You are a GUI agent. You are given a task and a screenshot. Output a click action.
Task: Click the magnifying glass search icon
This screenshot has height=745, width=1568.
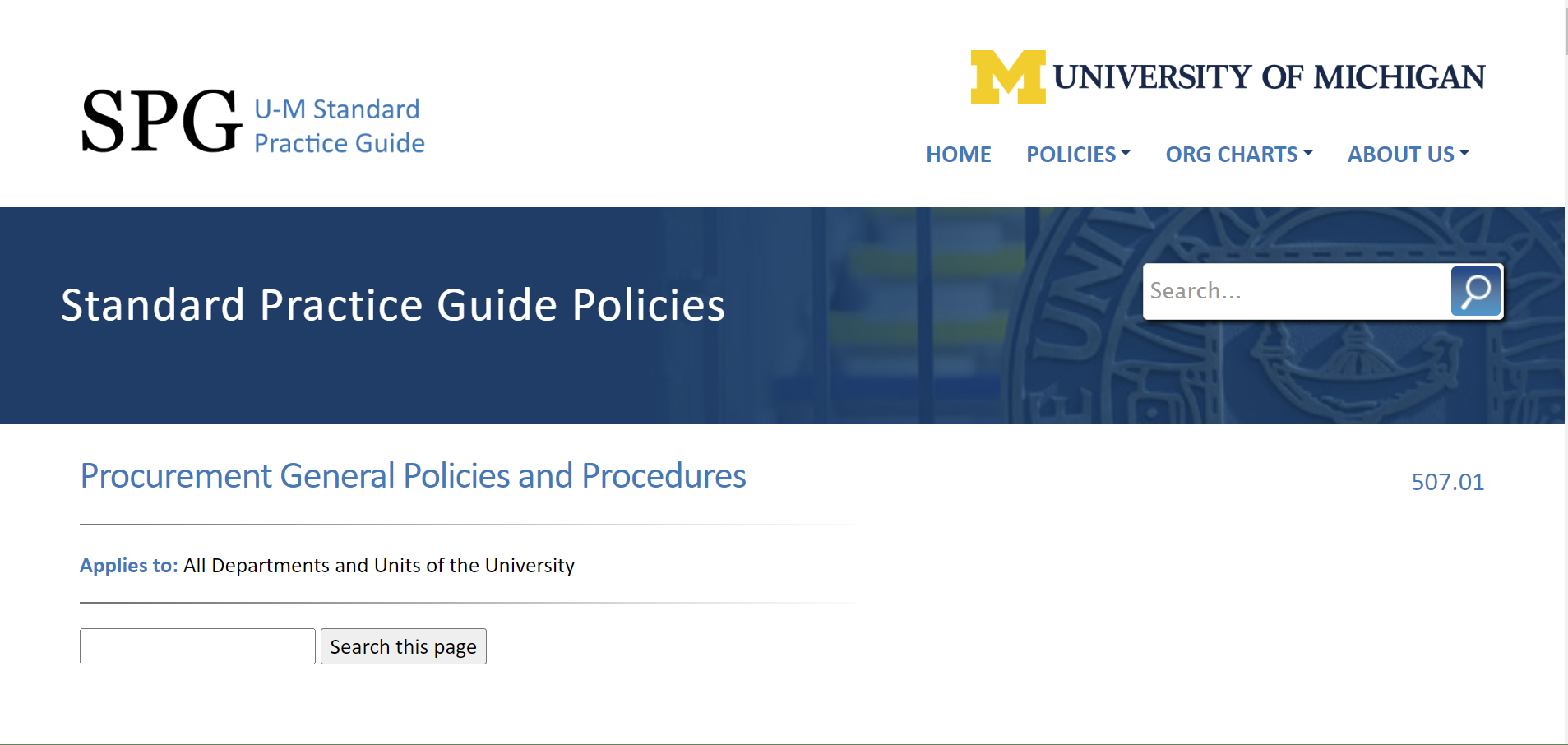pyautogui.click(x=1475, y=291)
